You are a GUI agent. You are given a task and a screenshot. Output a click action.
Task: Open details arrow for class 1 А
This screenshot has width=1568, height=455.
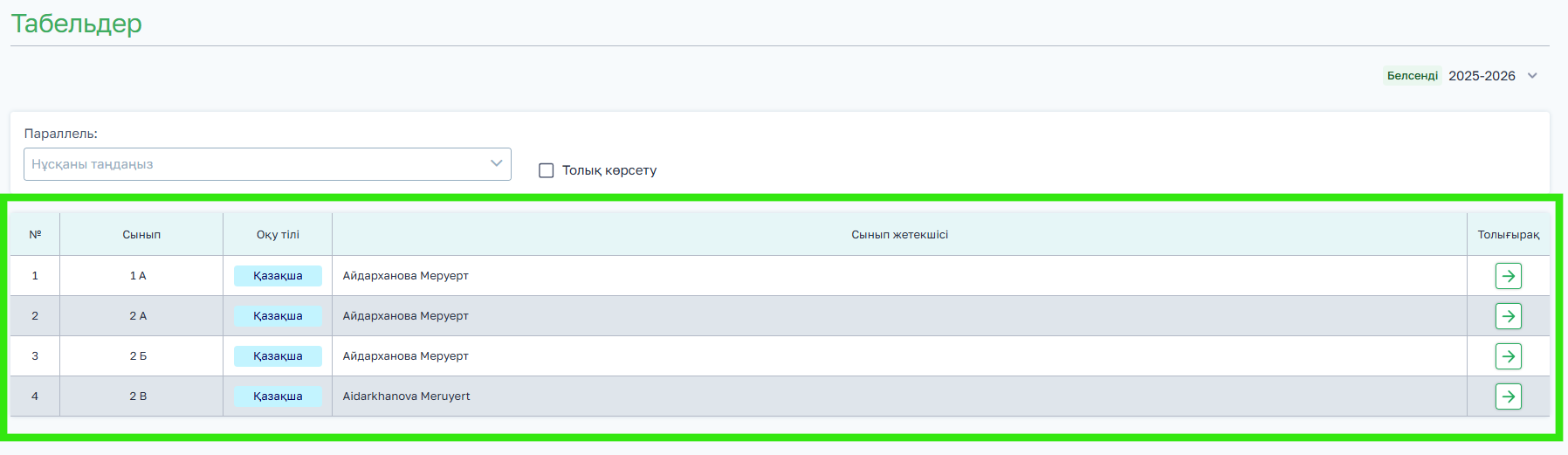click(x=1508, y=276)
